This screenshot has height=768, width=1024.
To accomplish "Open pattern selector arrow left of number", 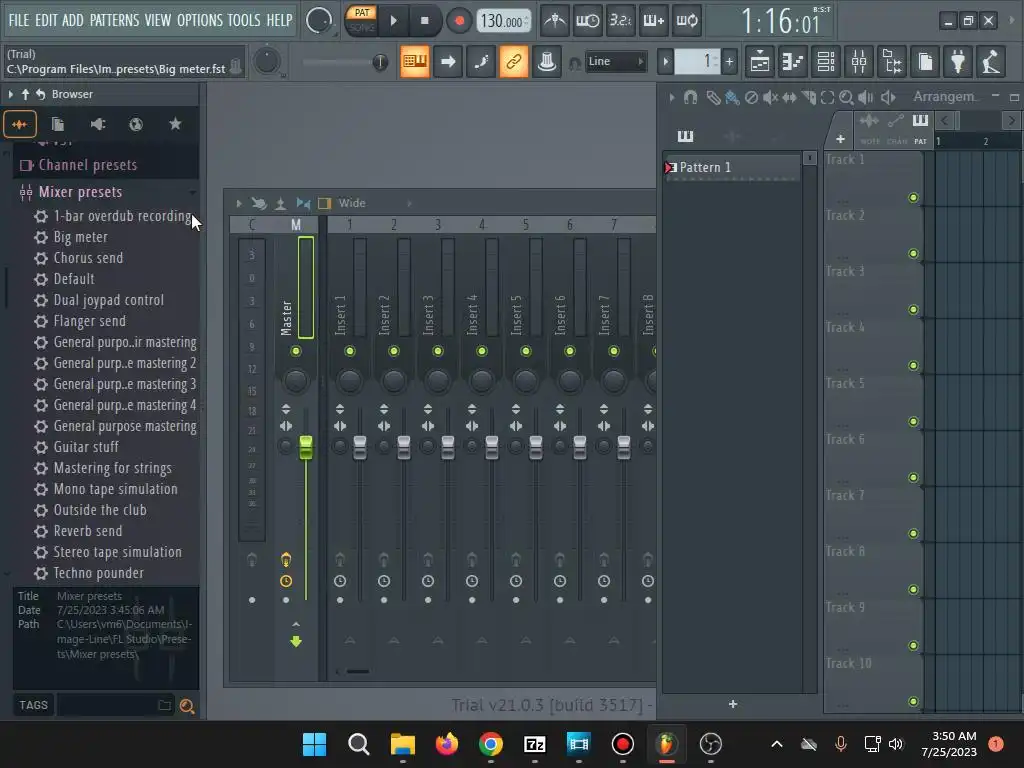I will coord(665,62).
